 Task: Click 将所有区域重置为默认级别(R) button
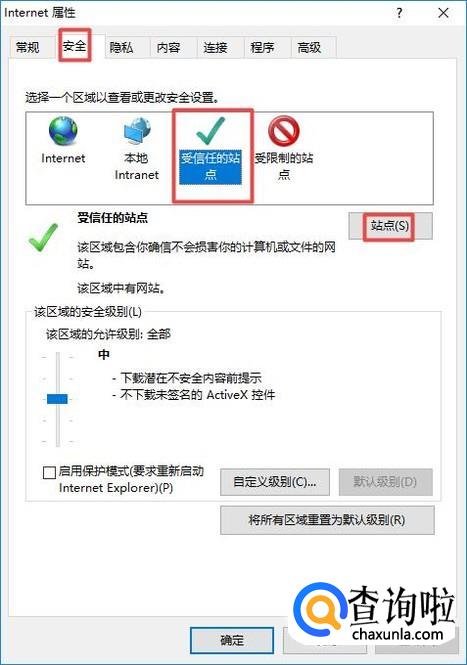[327, 520]
